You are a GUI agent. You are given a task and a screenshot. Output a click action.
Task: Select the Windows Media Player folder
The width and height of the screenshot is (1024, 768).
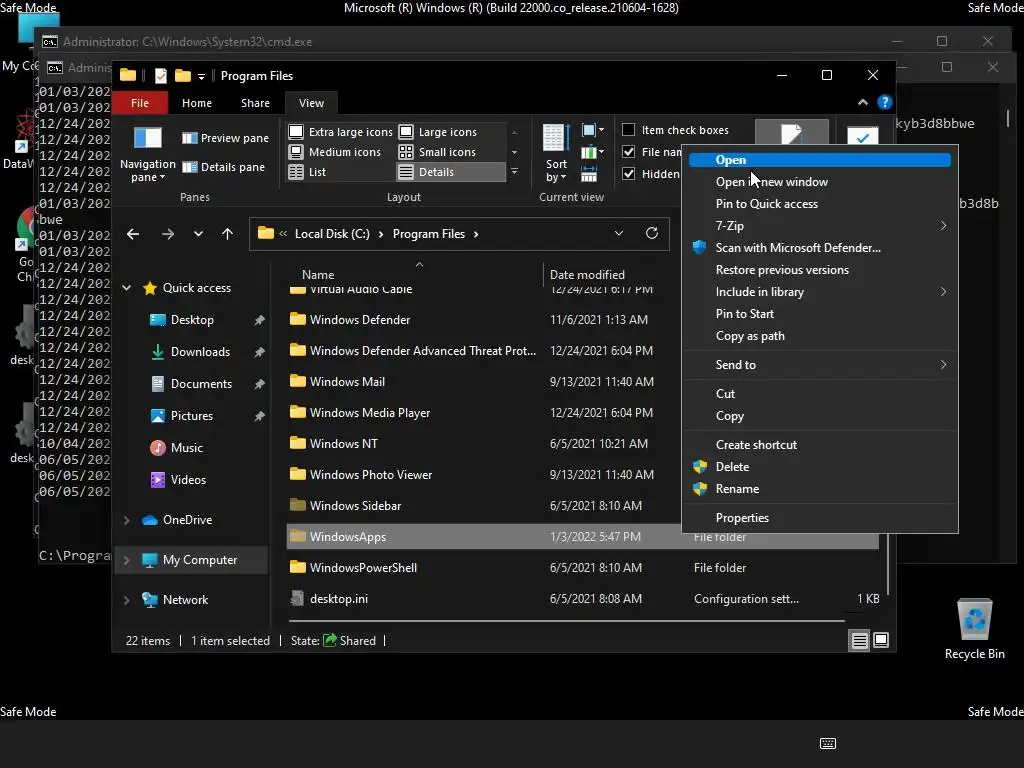pyautogui.click(x=370, y=413)
